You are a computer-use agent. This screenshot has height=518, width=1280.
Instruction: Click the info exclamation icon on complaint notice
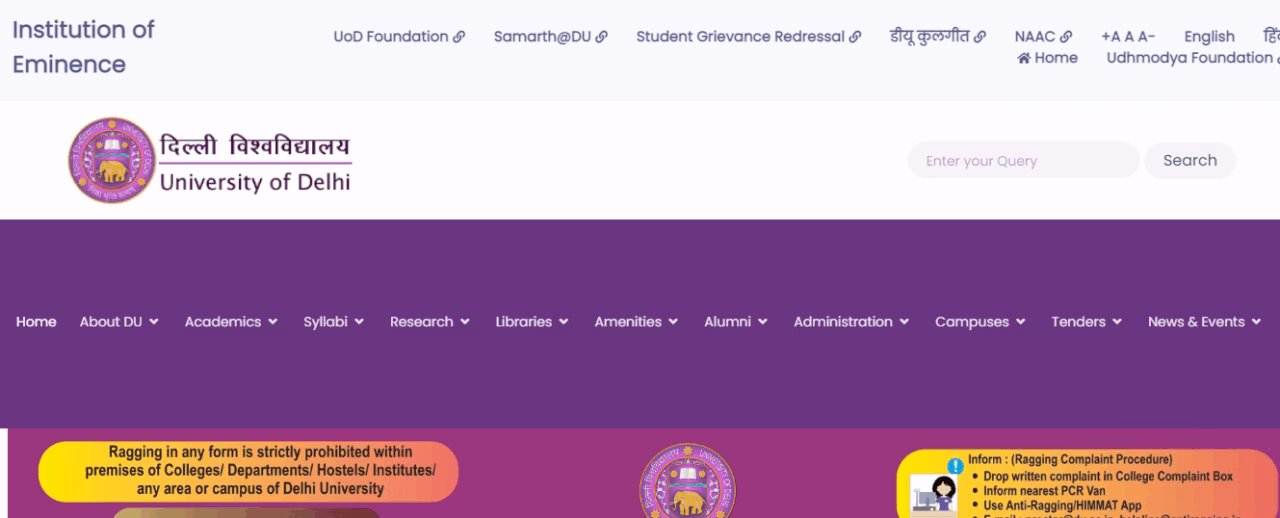956,466
